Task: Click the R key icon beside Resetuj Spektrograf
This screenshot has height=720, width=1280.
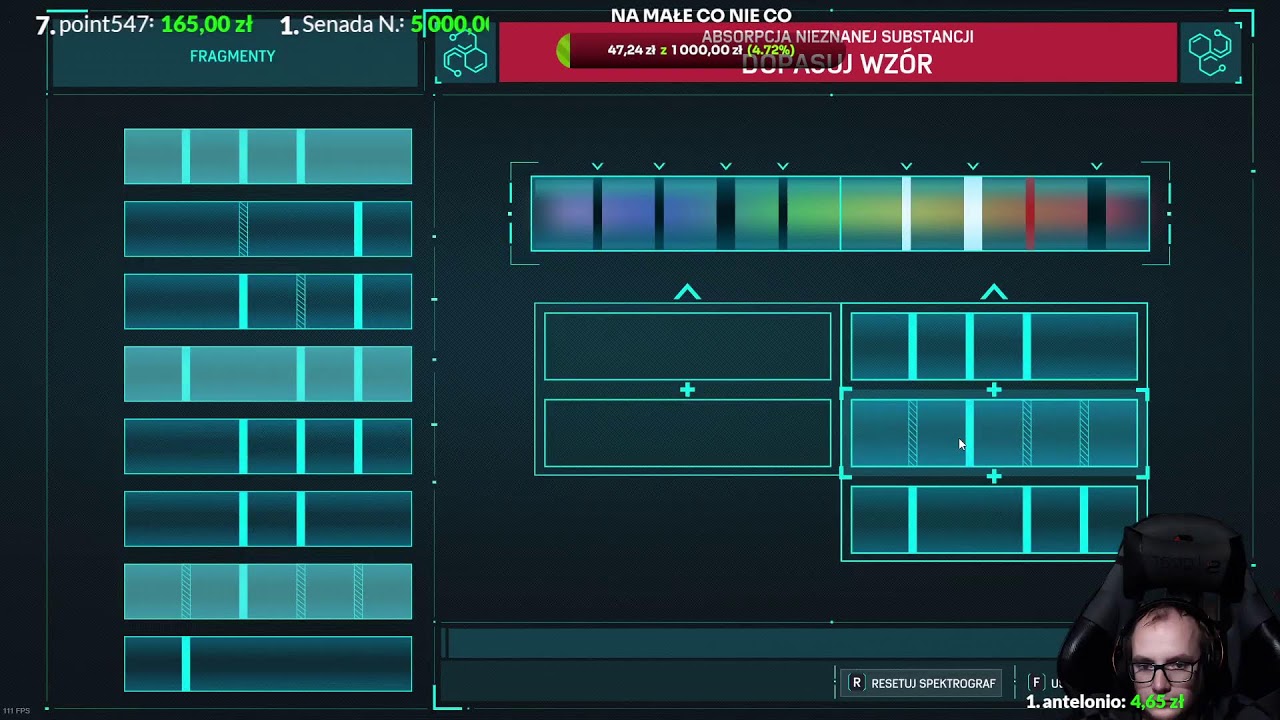Action: tap(856, 683)
